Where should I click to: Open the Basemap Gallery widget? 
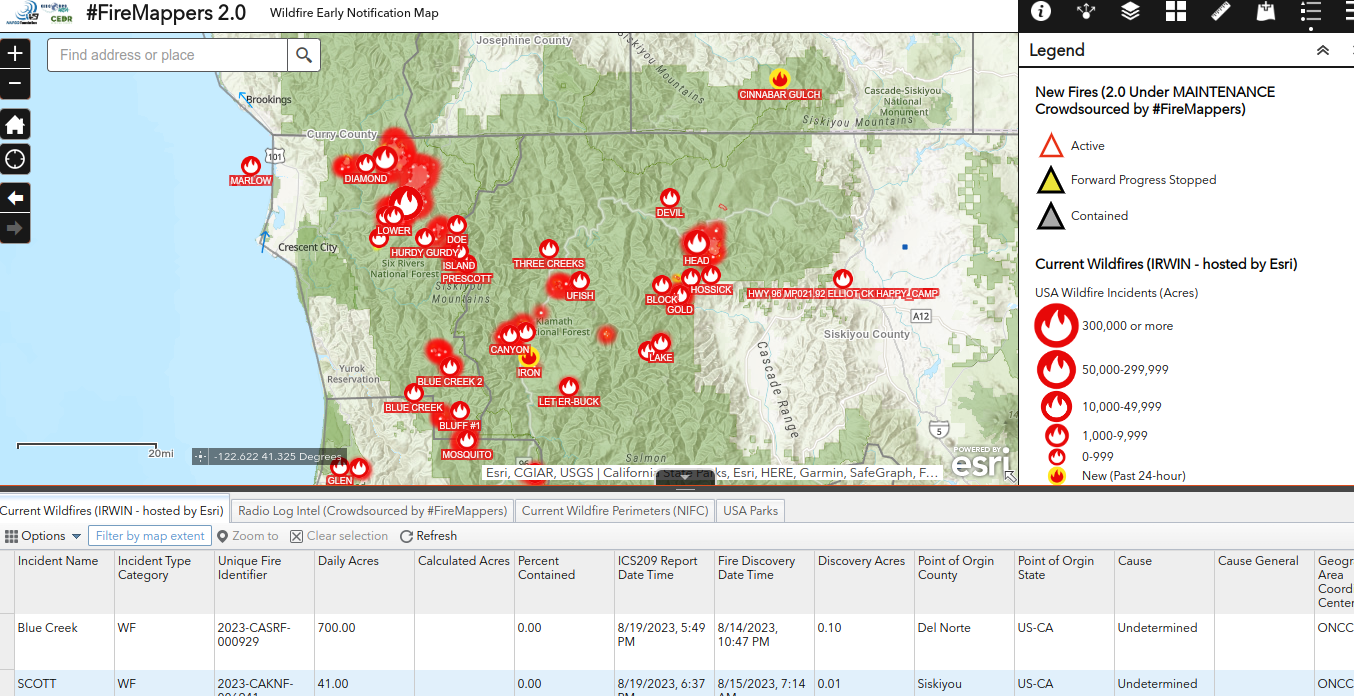click(x=1176, y=12)
